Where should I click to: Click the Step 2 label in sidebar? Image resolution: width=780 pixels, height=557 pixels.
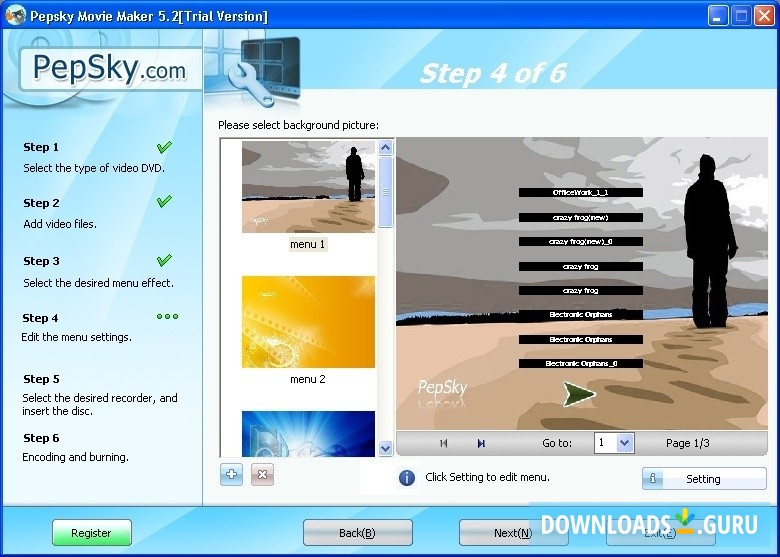[41, 203]
